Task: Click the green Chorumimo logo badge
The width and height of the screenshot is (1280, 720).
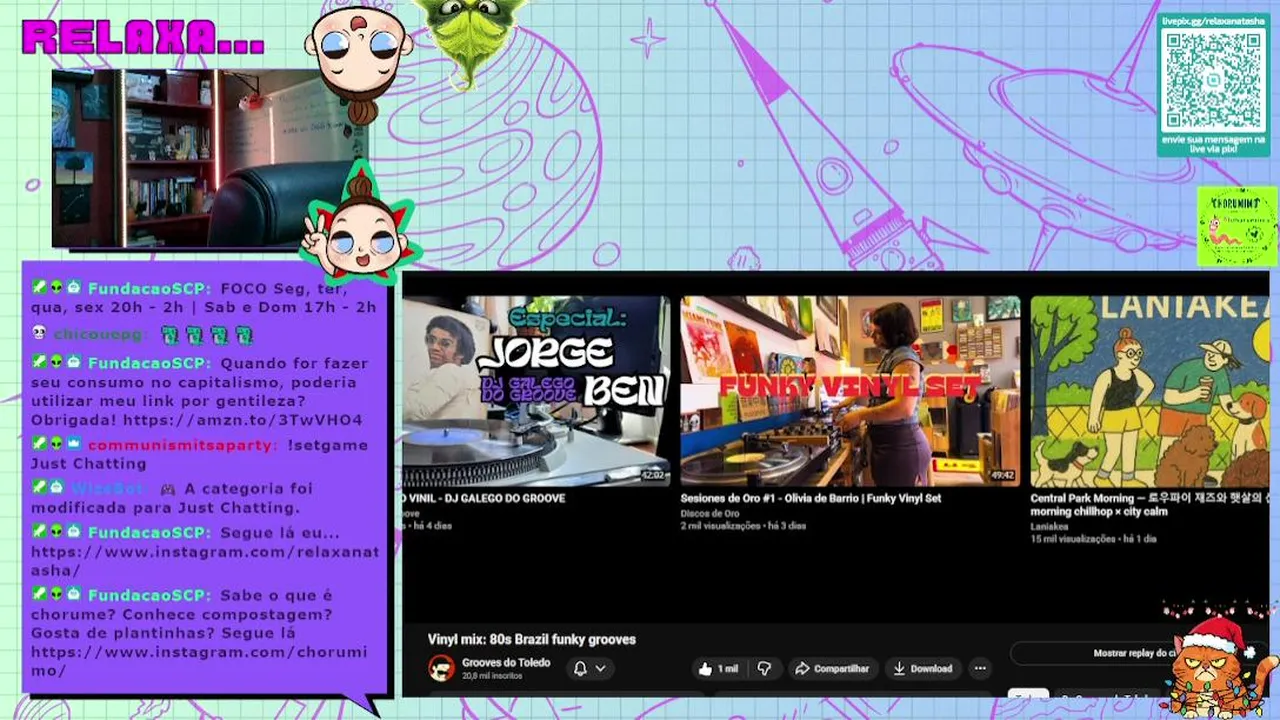Action: tap(1237, 226)
